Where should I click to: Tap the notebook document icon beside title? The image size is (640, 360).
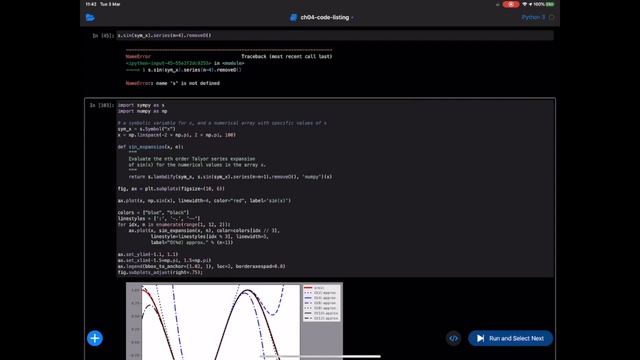pyautogui.click(x=293, y=17)
